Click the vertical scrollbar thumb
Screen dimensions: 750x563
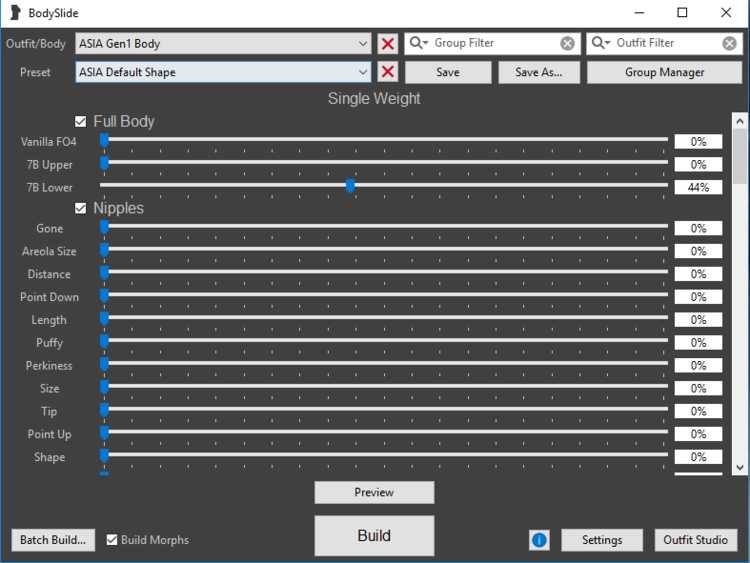click(739, 156)
